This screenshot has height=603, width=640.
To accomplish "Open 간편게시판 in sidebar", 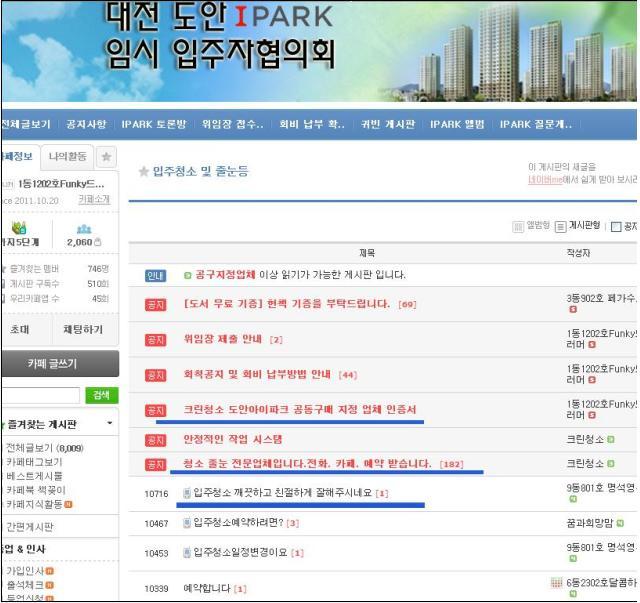I will pos(30,527).
